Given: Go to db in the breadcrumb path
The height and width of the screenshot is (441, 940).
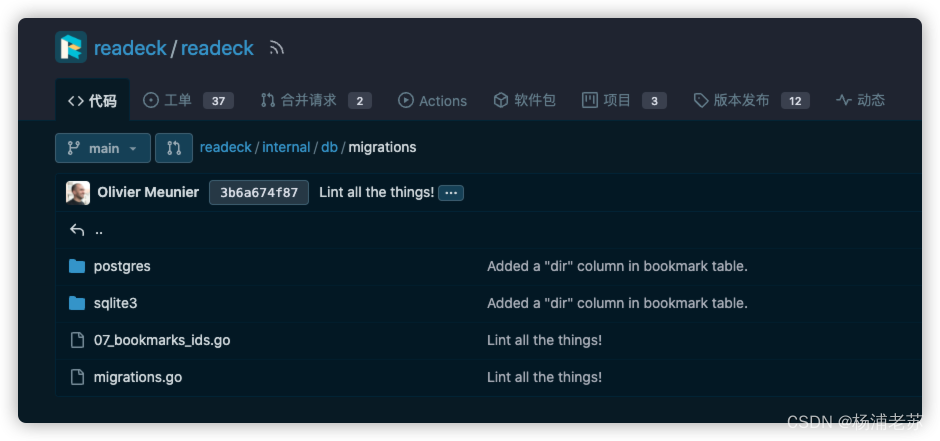Looking at the screenshot, I should coord(329,147).
